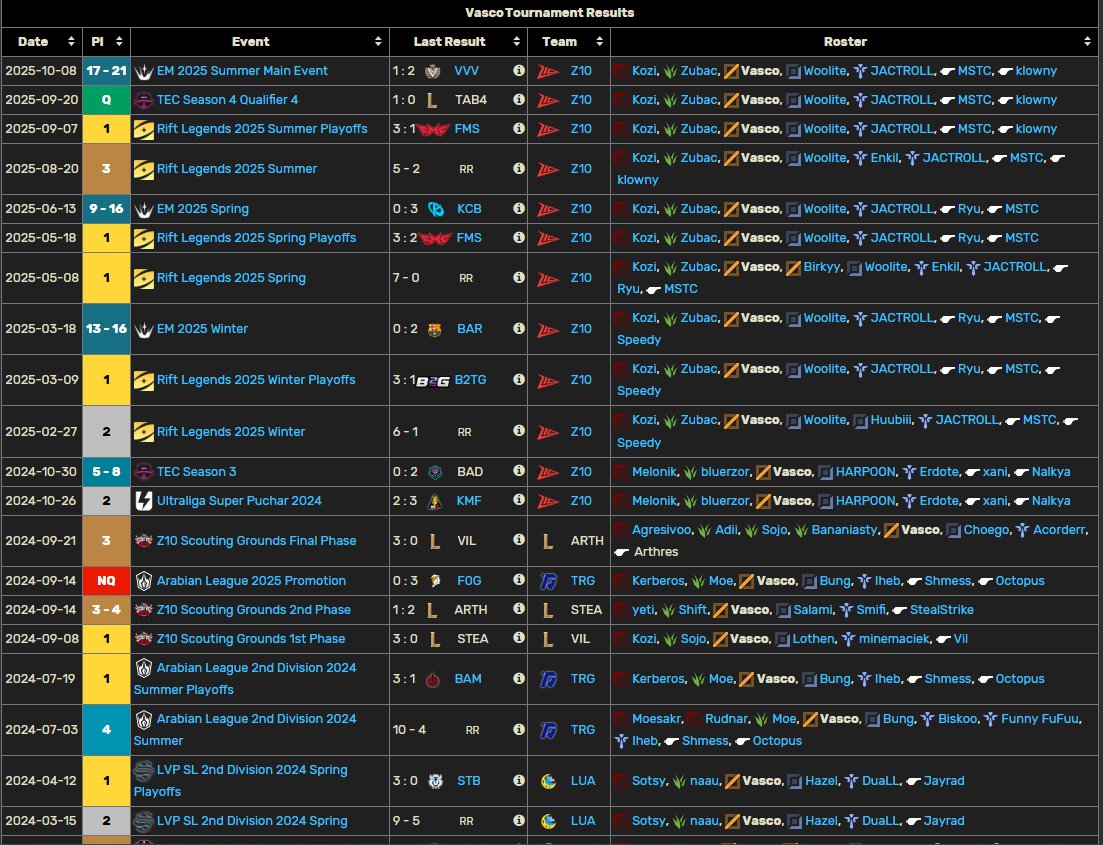Click player Huubiii in Rift Legends 2025 Winter roster

point(893,419)
